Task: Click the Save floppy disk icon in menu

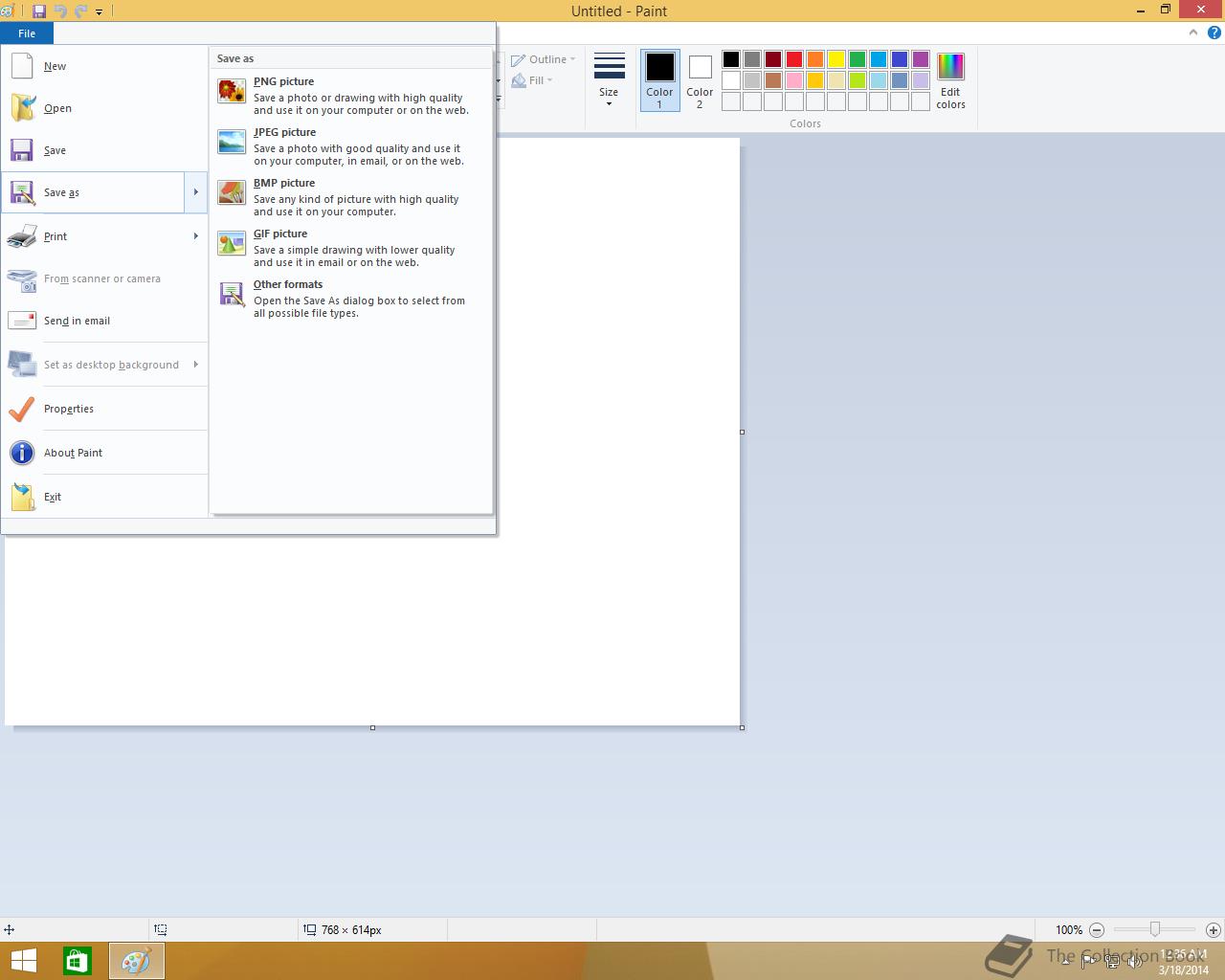Action: 22,150
